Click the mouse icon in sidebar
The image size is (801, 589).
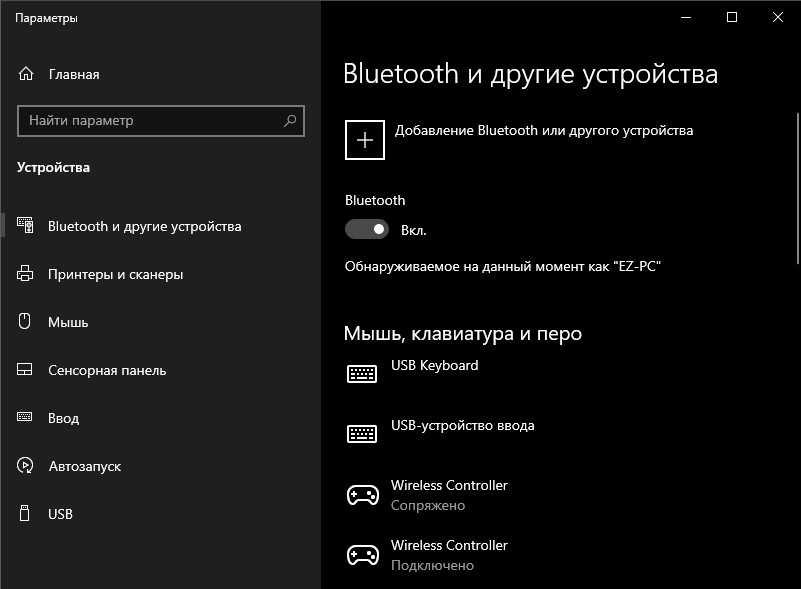(25, 321)
